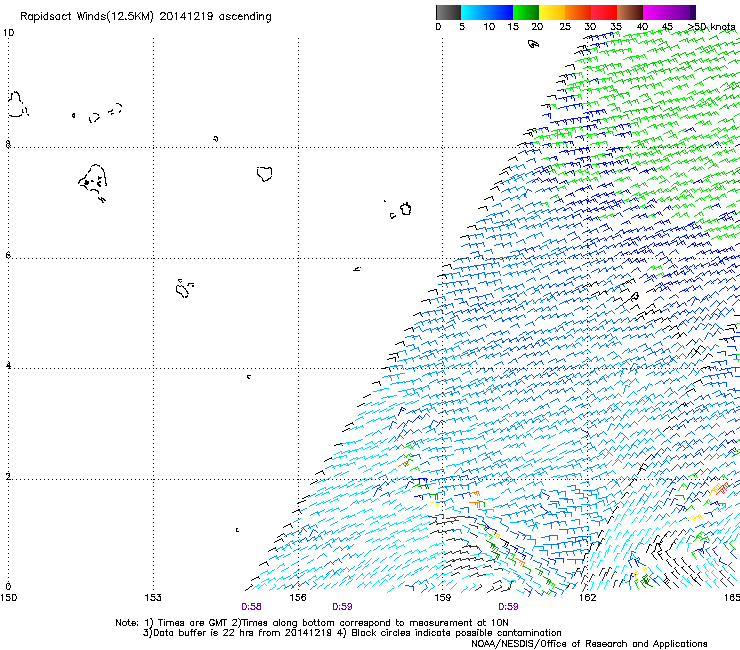The height and width of the screenshot is (650, 740).
Task: Click the island outline near 7N 152E
Action: [93, 182]
